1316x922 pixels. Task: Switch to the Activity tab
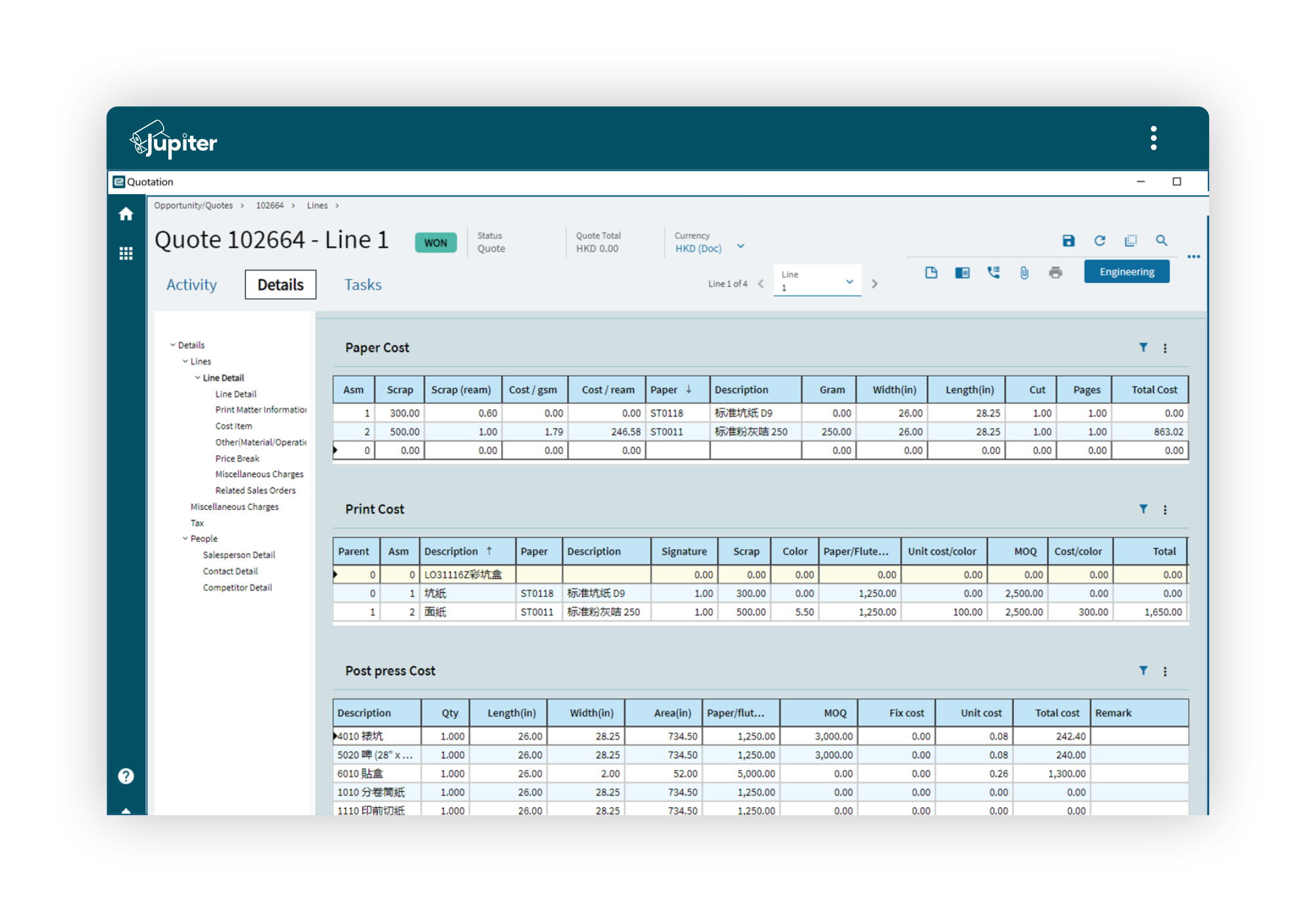tap(191, 284)
